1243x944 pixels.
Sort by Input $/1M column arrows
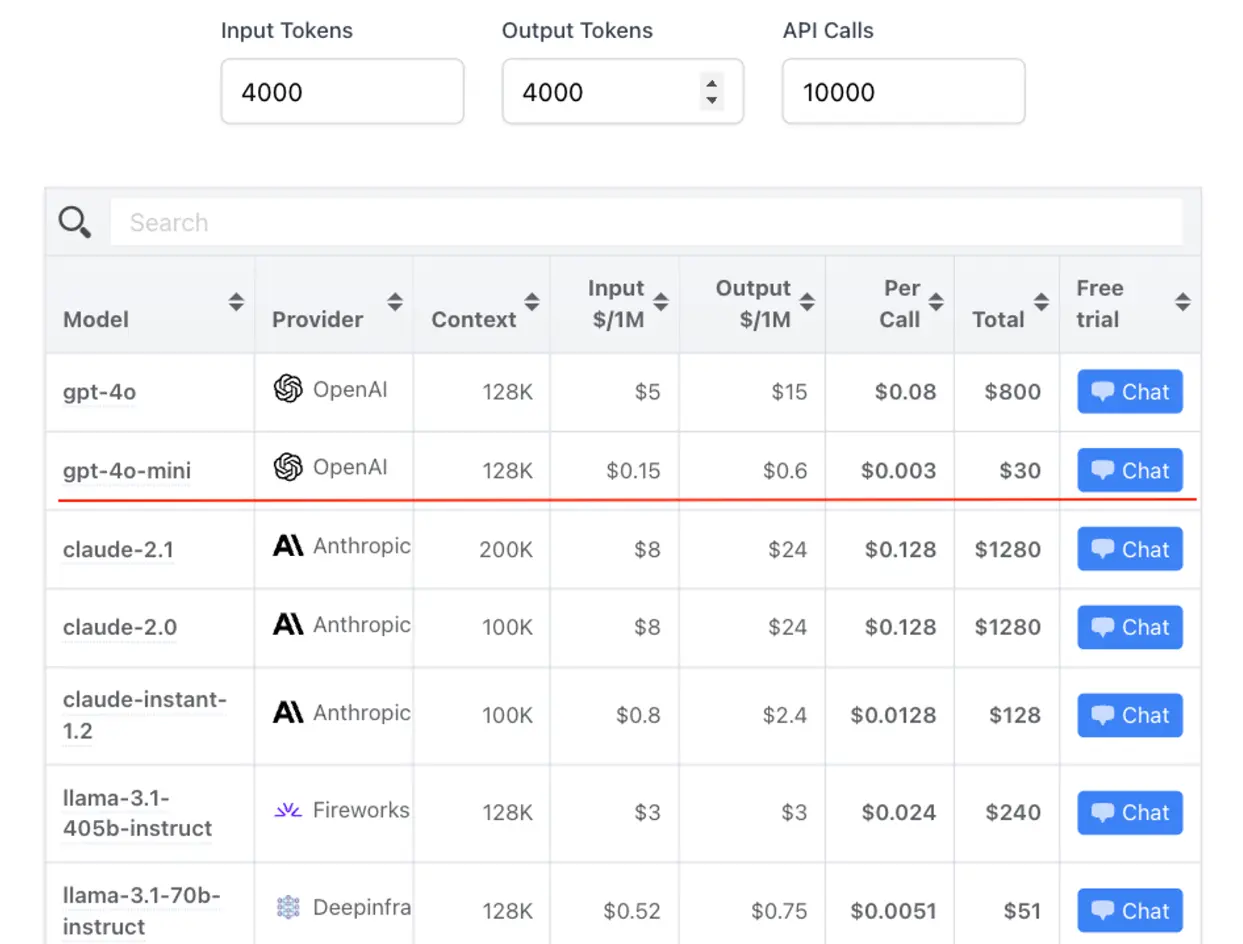(661, 302)
